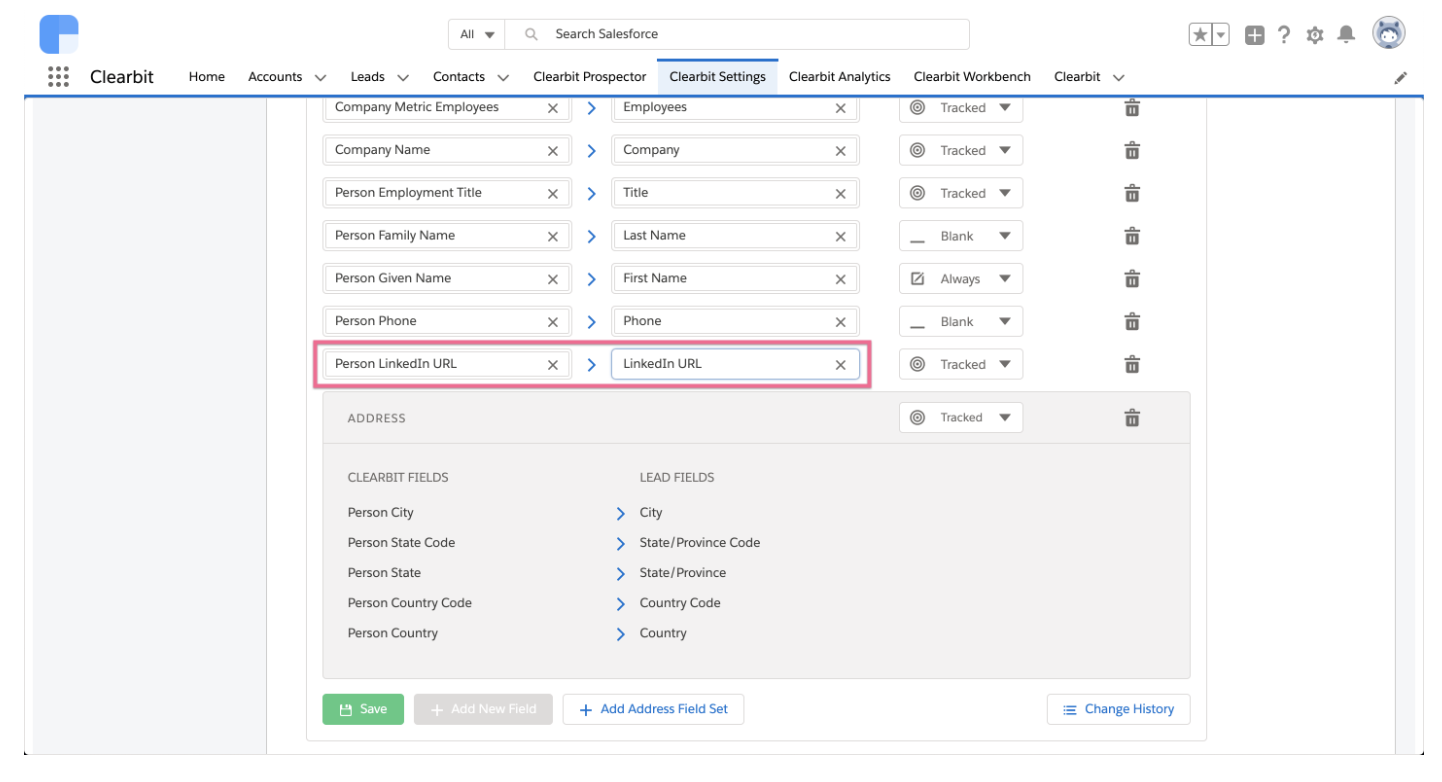Open Tracked dropdown for Address section

[x=961, y=418]
